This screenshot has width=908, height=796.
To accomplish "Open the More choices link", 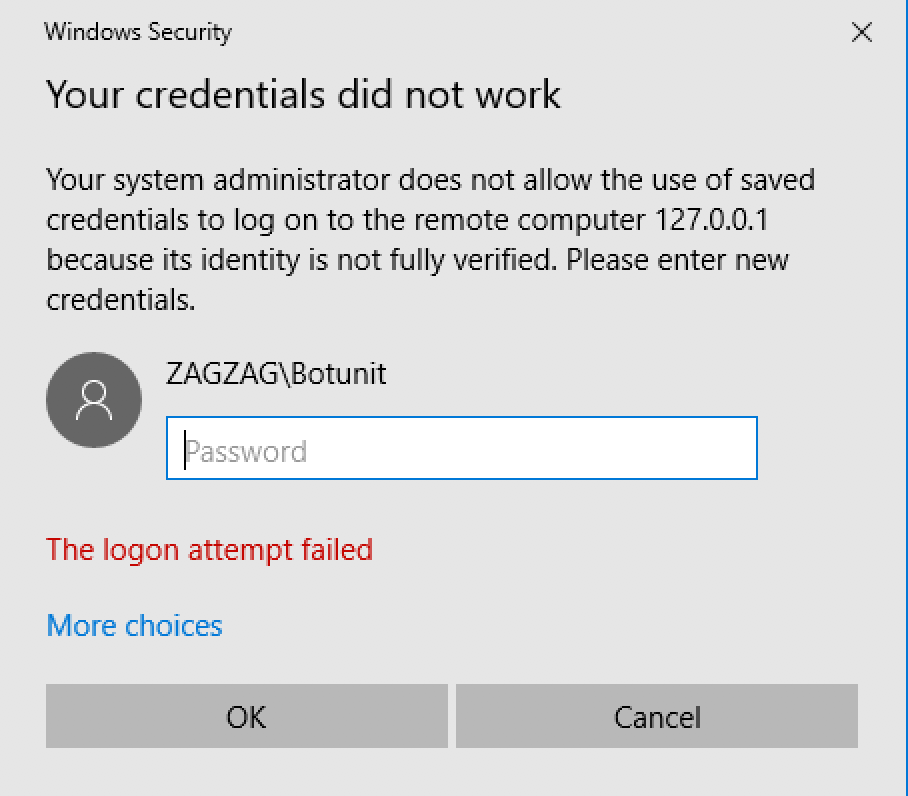I will point(134,626).
